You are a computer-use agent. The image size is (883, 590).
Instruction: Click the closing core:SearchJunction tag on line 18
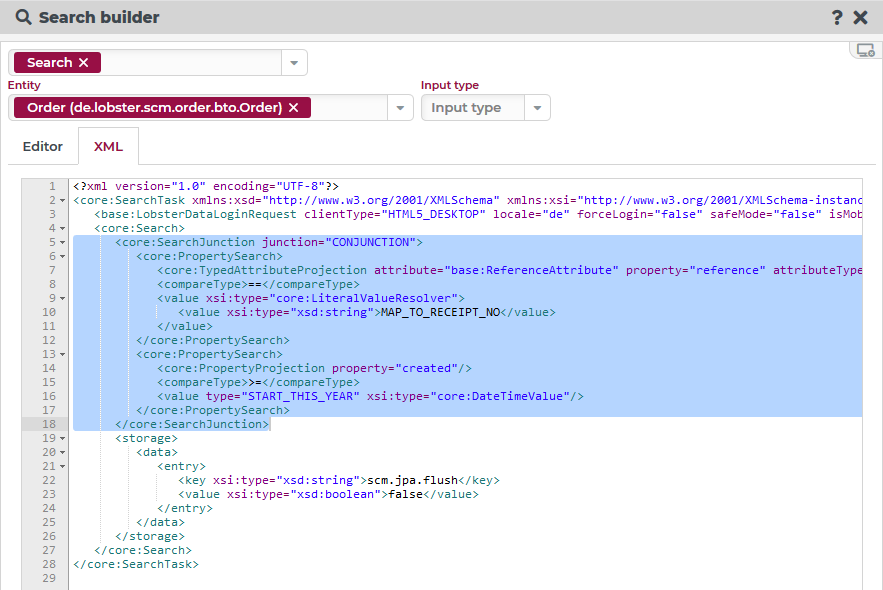[192, 424]
